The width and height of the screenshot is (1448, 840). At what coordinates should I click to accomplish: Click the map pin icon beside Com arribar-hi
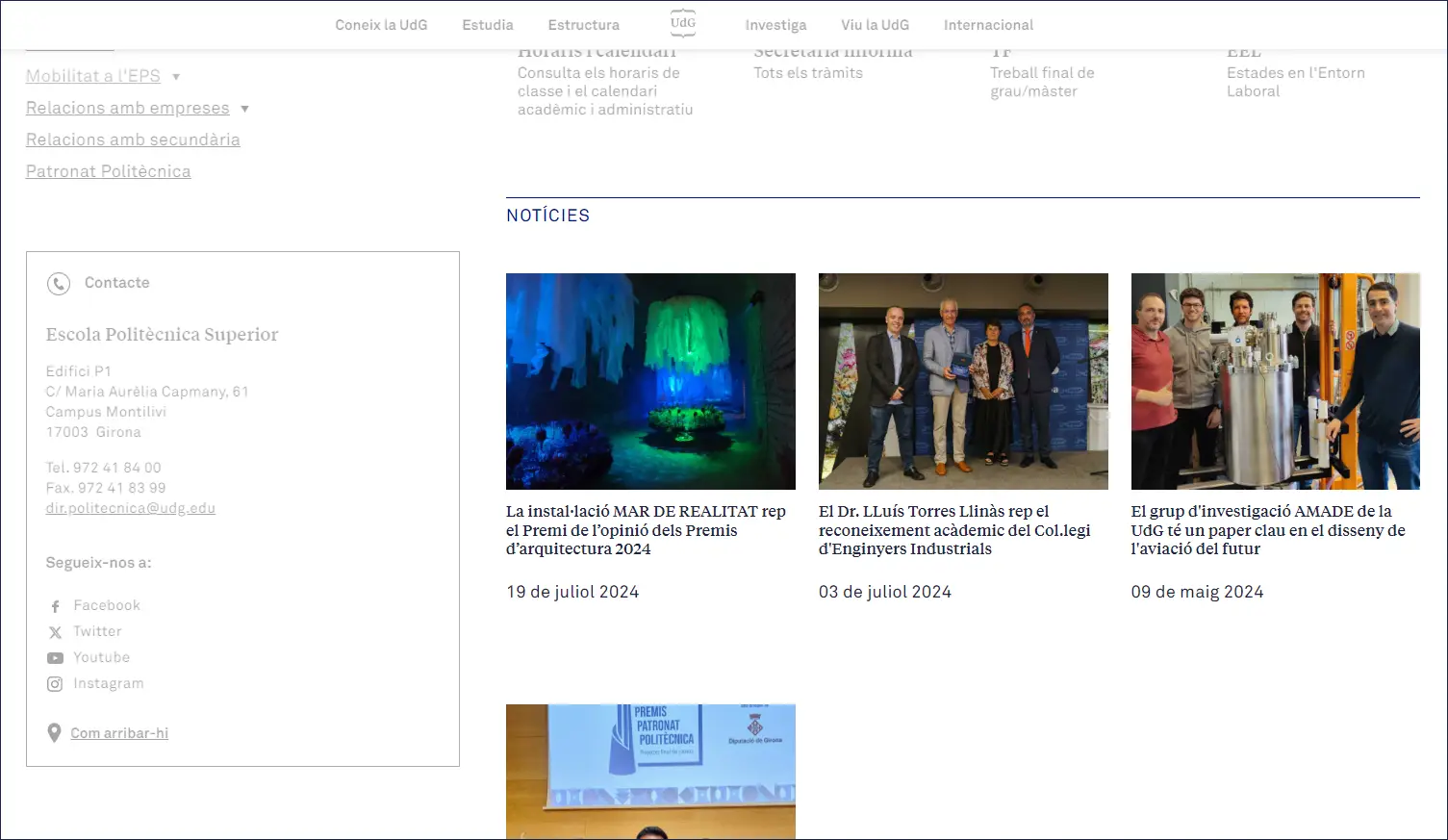tap(54, 733)
